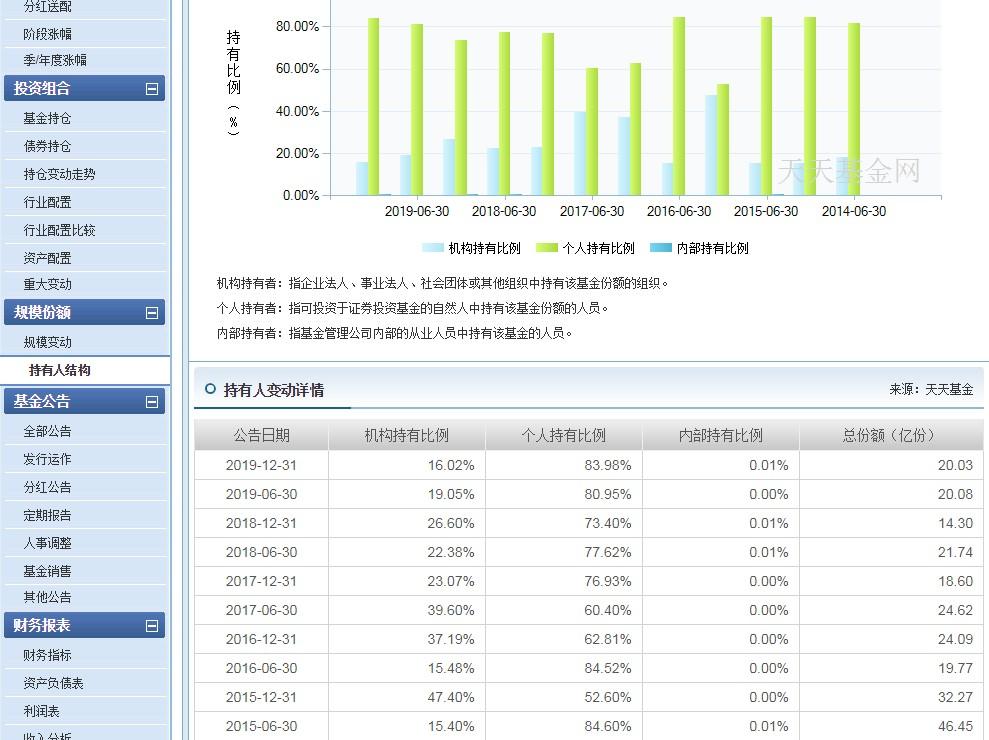Open the 定期报告 reports page
The height and width of the screenshot is (740, 989).
pyautogui.click(x=46, y=514)
